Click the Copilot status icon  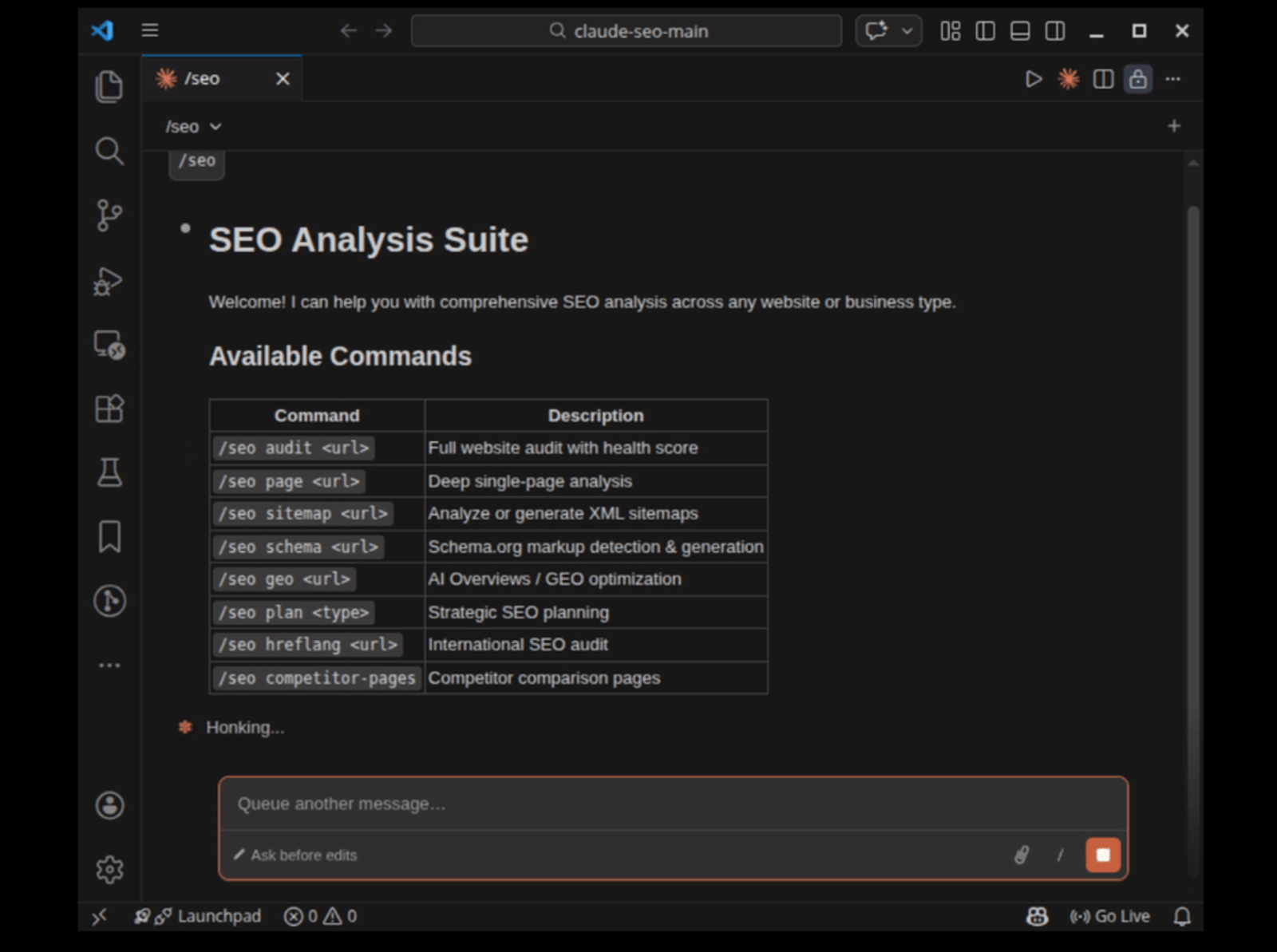click(x=1037, y=916)
